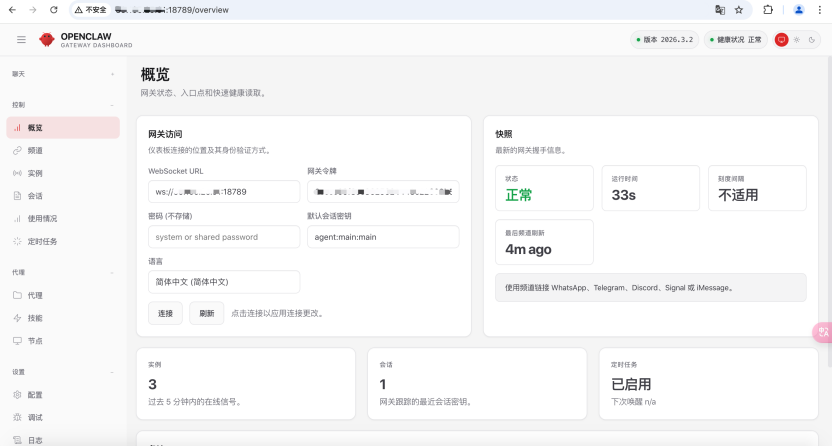Open the 代理 agents folder icon
The height and width of the screenshot is (446, 832).
click(x=18, y=295)
